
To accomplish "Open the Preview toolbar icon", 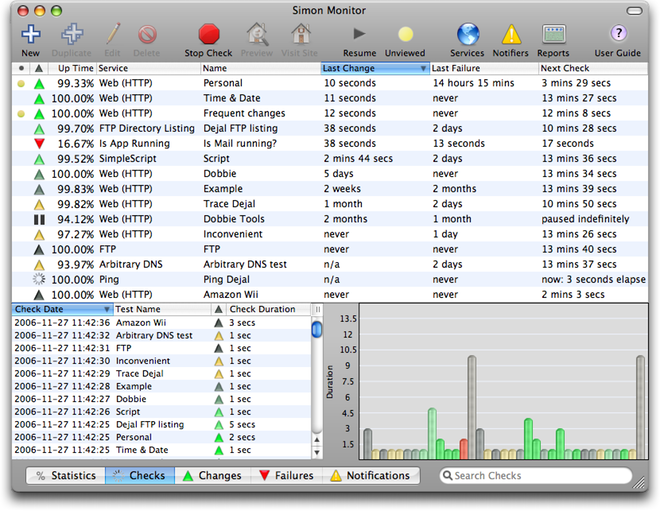I will pos(257,34).
